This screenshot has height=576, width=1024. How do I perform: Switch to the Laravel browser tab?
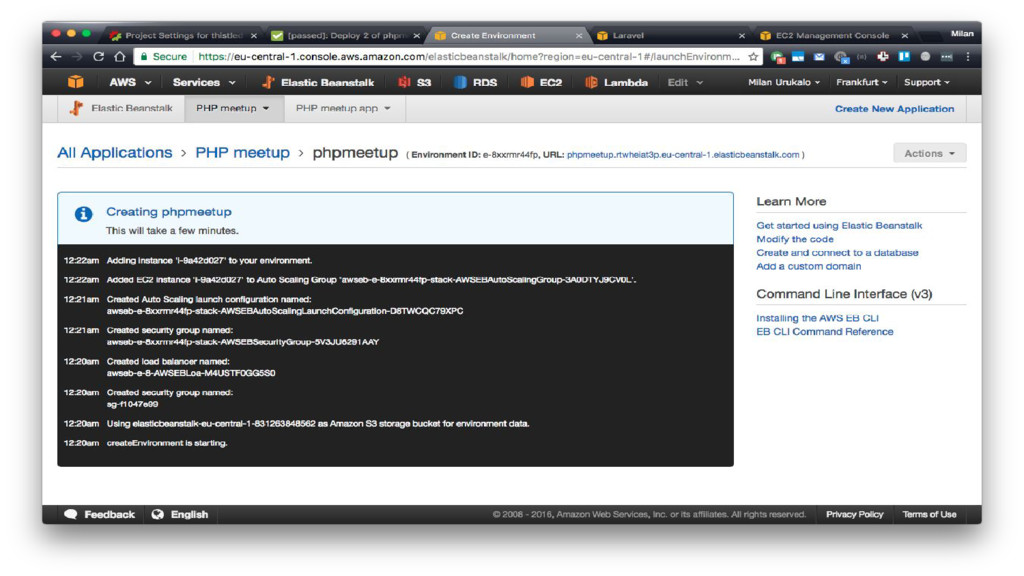coord(669,35)
